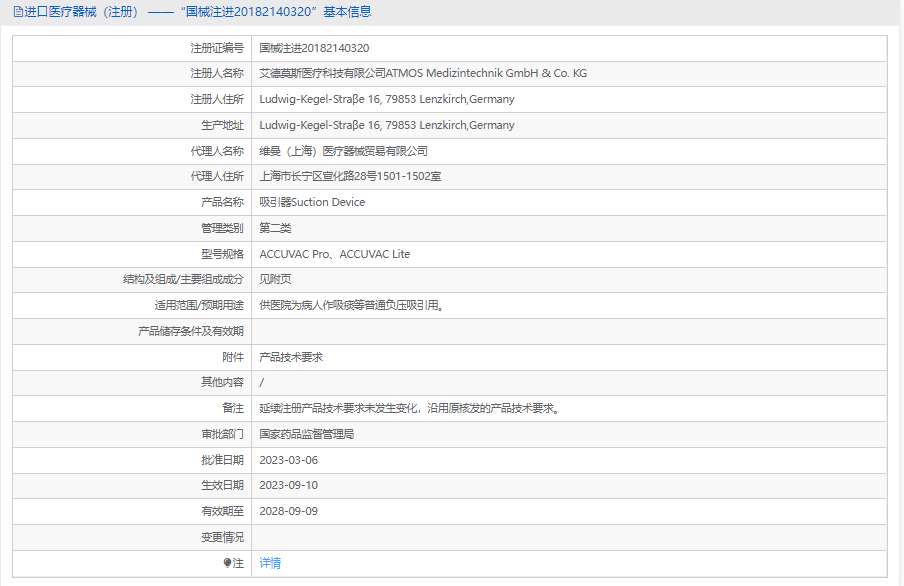Click the 代理人住所 label

click(217, 176)
